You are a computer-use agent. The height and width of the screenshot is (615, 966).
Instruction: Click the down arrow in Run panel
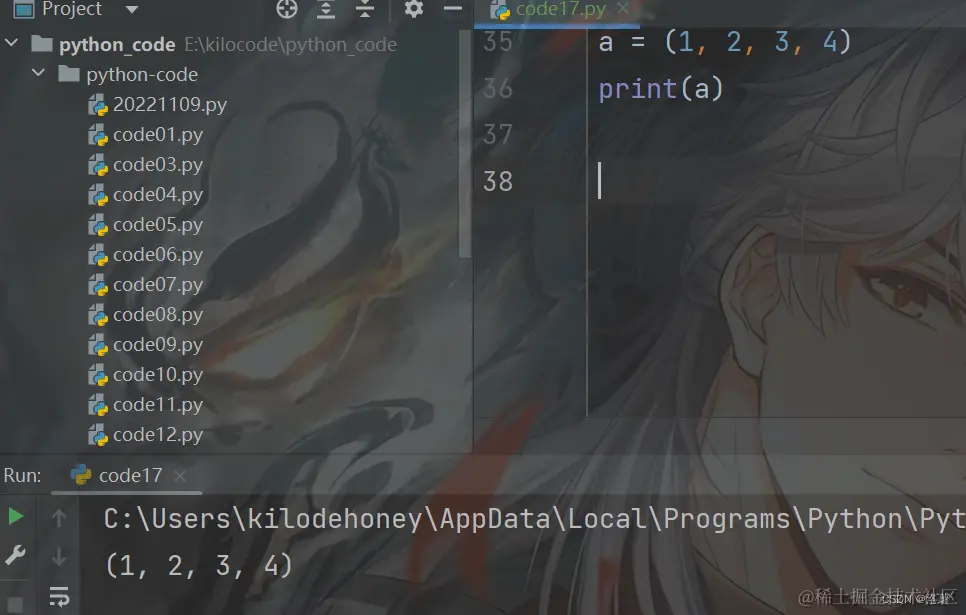[x=59, y=557]
